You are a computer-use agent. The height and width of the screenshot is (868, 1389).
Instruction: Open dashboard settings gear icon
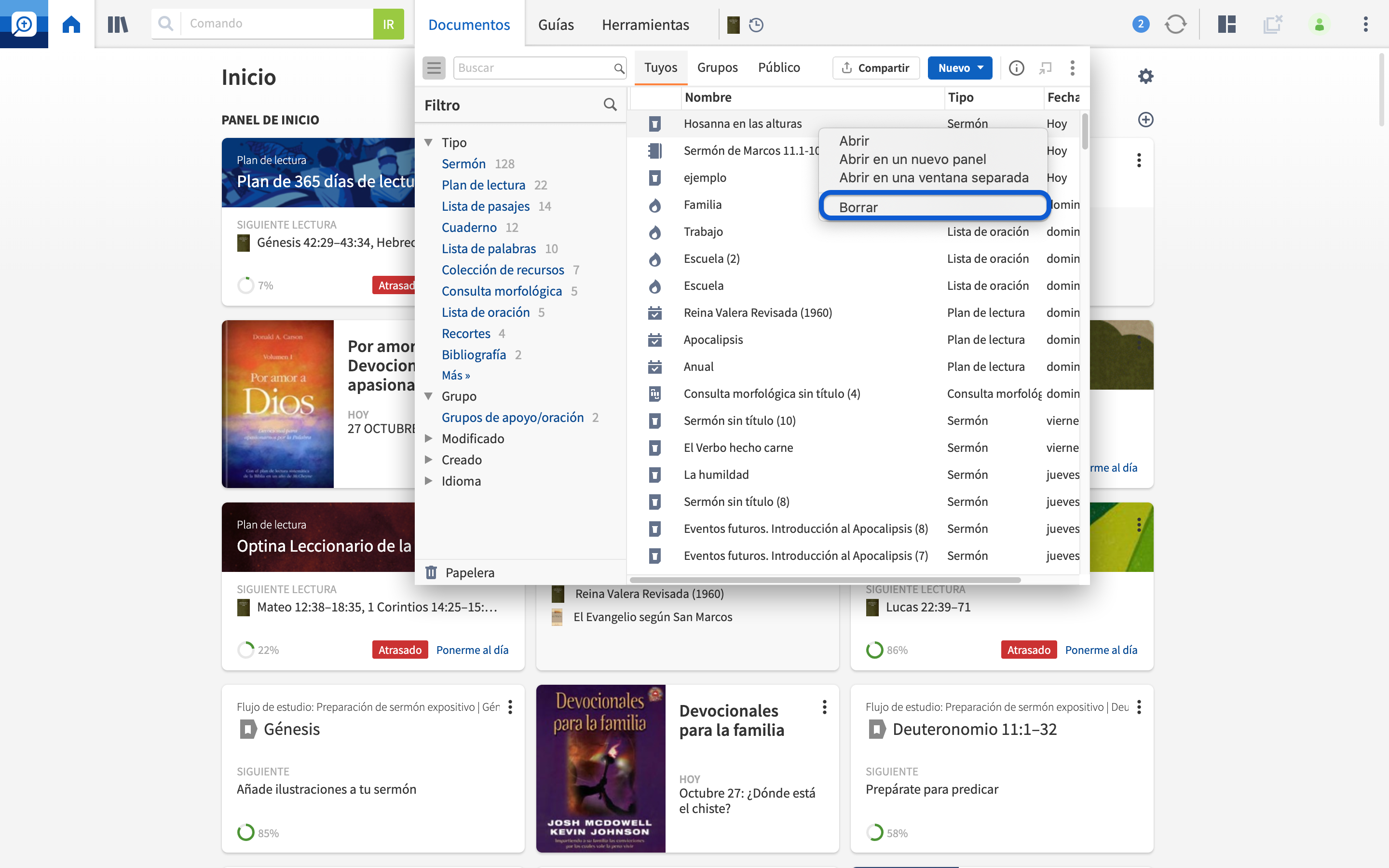1145,76
